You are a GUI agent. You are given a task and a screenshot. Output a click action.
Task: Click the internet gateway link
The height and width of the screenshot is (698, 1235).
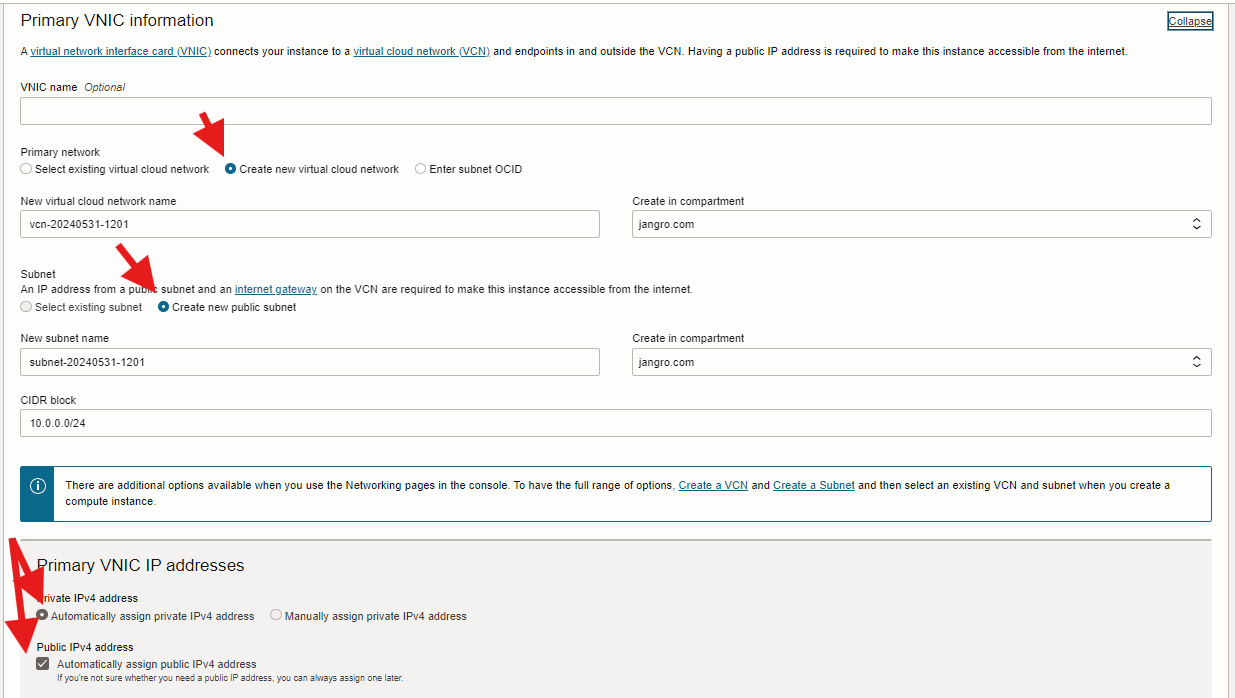coord(275,289)
